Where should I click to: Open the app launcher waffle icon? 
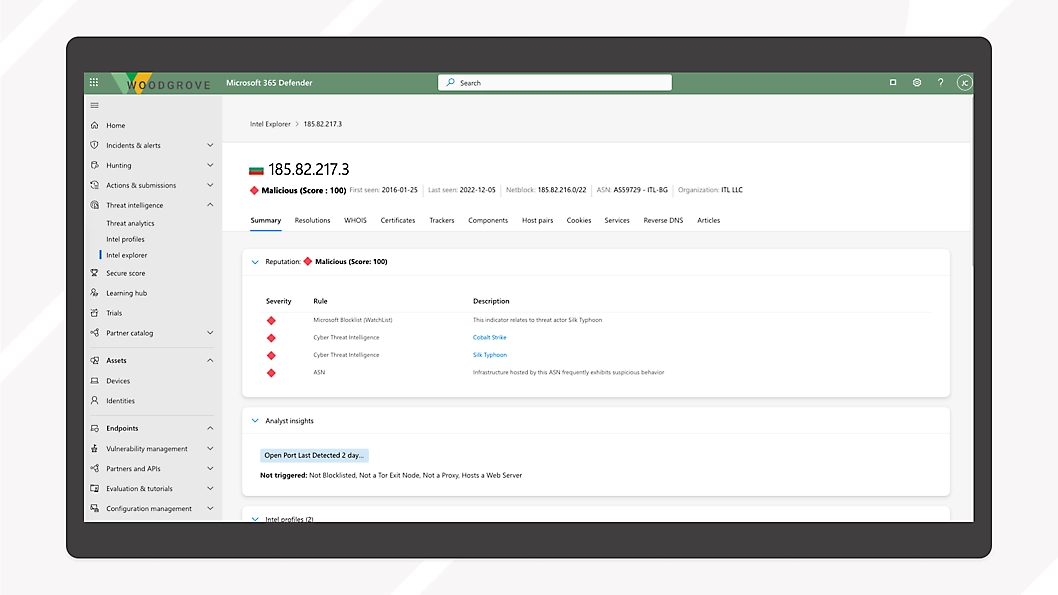click(94, 83)
